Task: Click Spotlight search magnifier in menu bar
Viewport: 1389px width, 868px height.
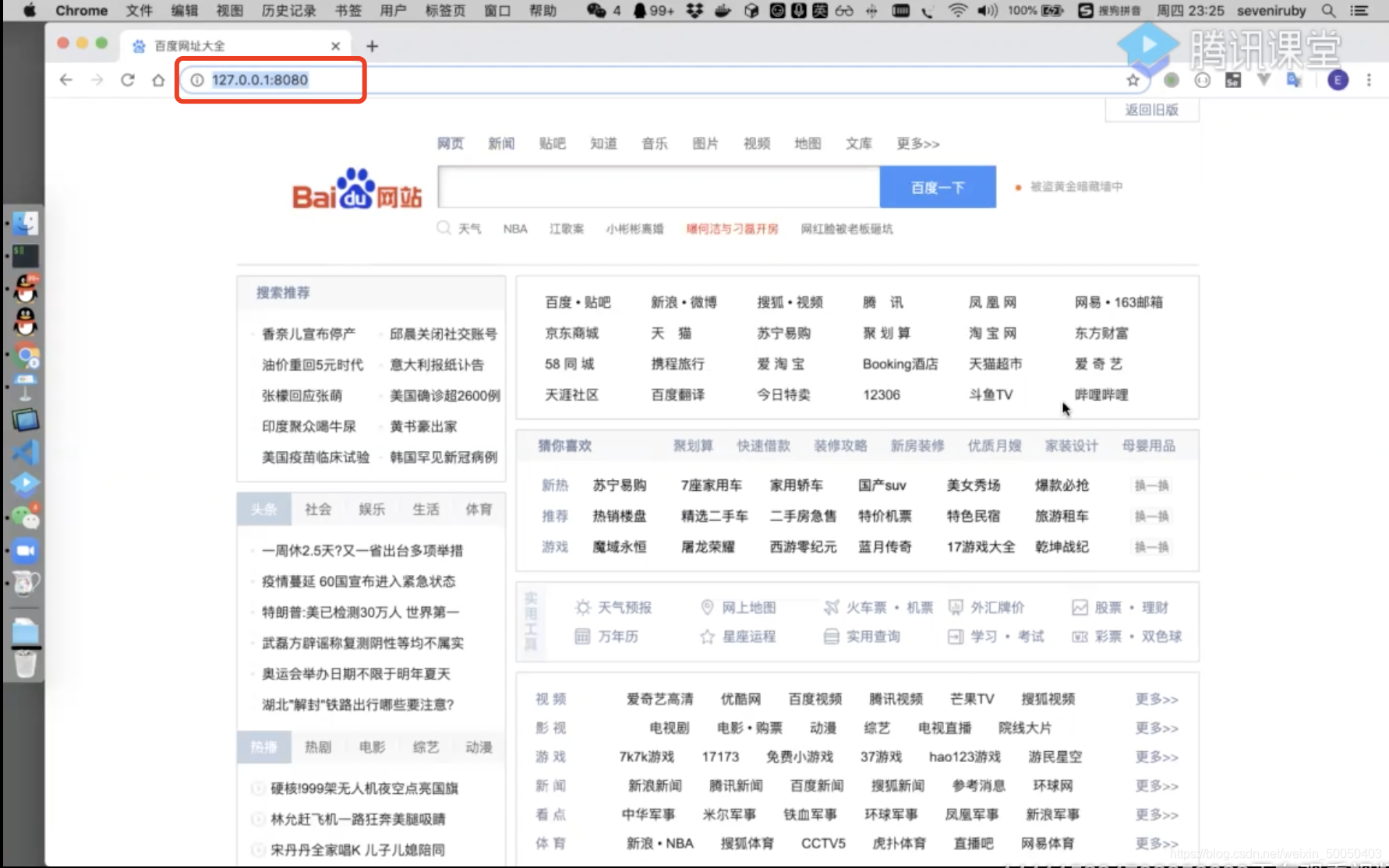Action: (x=1328, y=10)
